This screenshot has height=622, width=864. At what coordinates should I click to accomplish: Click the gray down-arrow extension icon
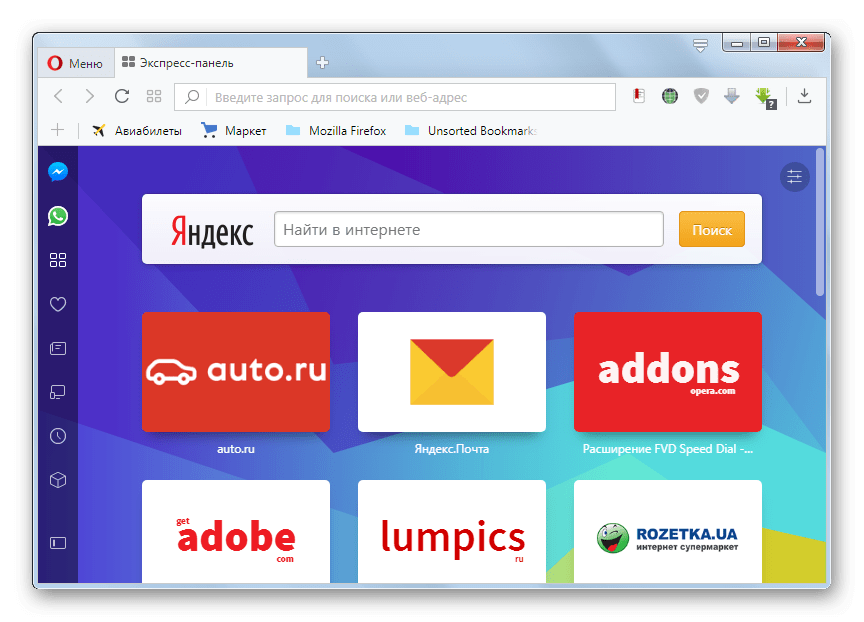pyautogui.click(x=732, y=96)
